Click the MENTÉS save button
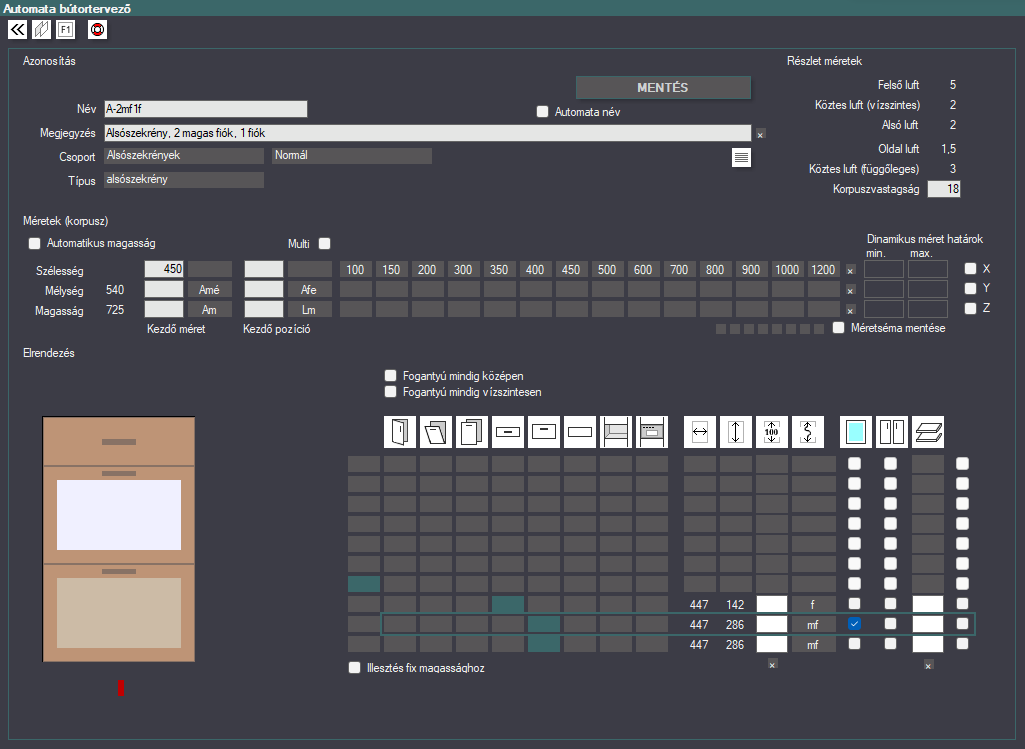Image resolution: width=1025 pixels, height=749 pixels. point(663,88)
